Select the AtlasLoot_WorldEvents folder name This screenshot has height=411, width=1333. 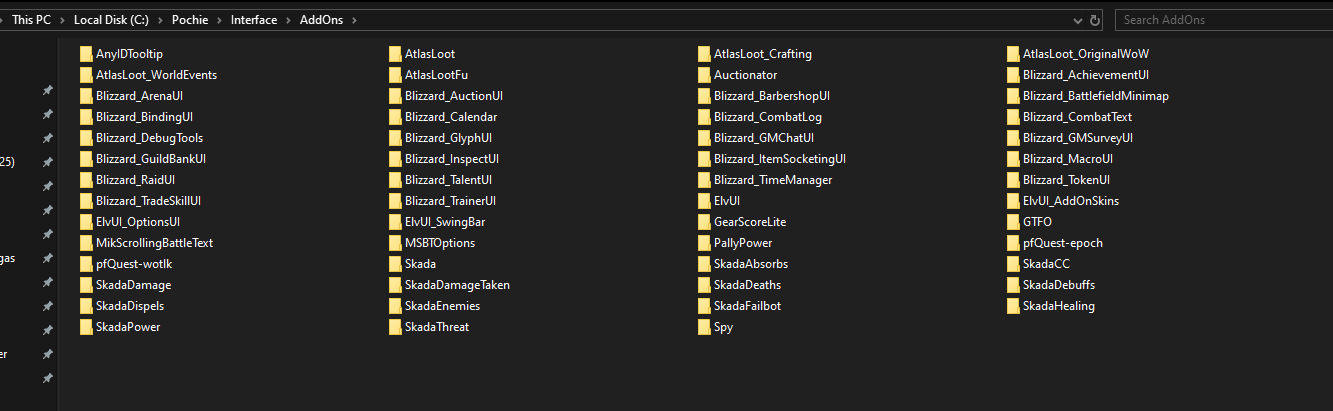tap(156, 75)
